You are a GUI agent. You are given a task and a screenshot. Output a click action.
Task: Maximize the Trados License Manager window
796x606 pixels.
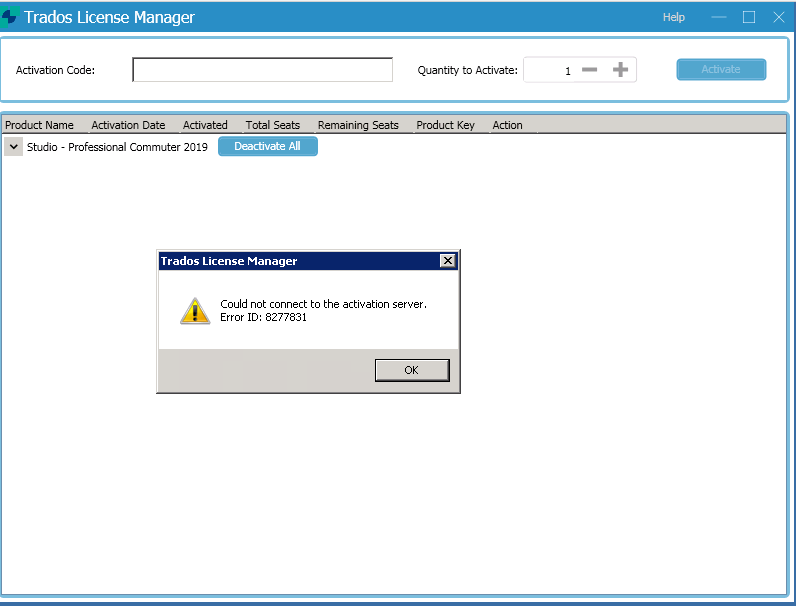pos(749,17)
